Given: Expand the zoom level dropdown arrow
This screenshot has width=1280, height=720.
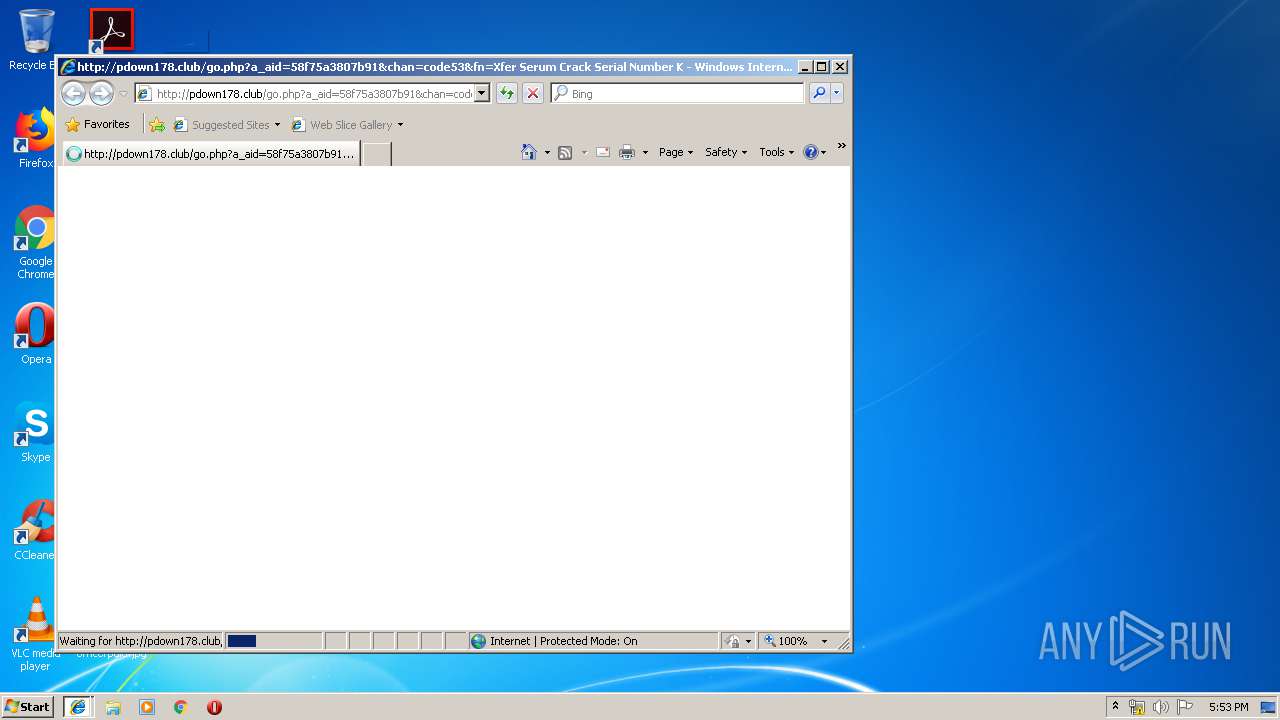Looking at the screenshot, I should pyautogui.click(x=825, y=641).
